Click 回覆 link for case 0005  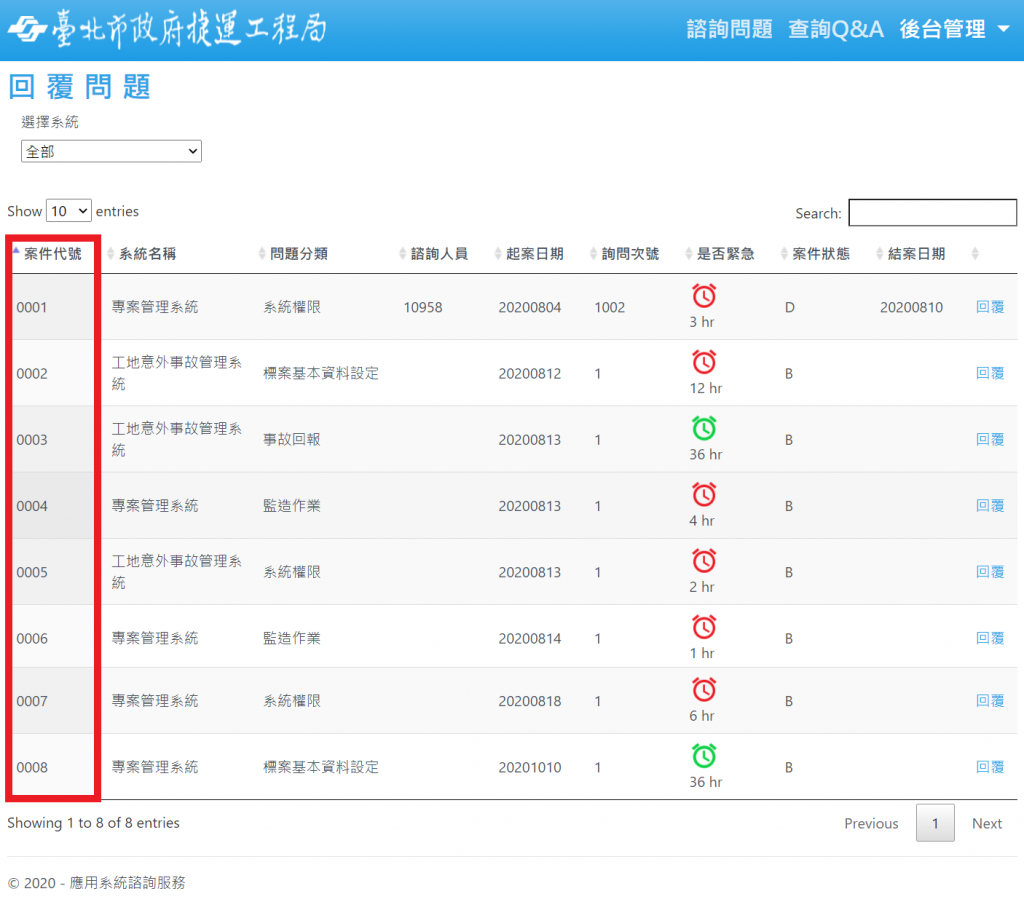click(x=989, y=572)
